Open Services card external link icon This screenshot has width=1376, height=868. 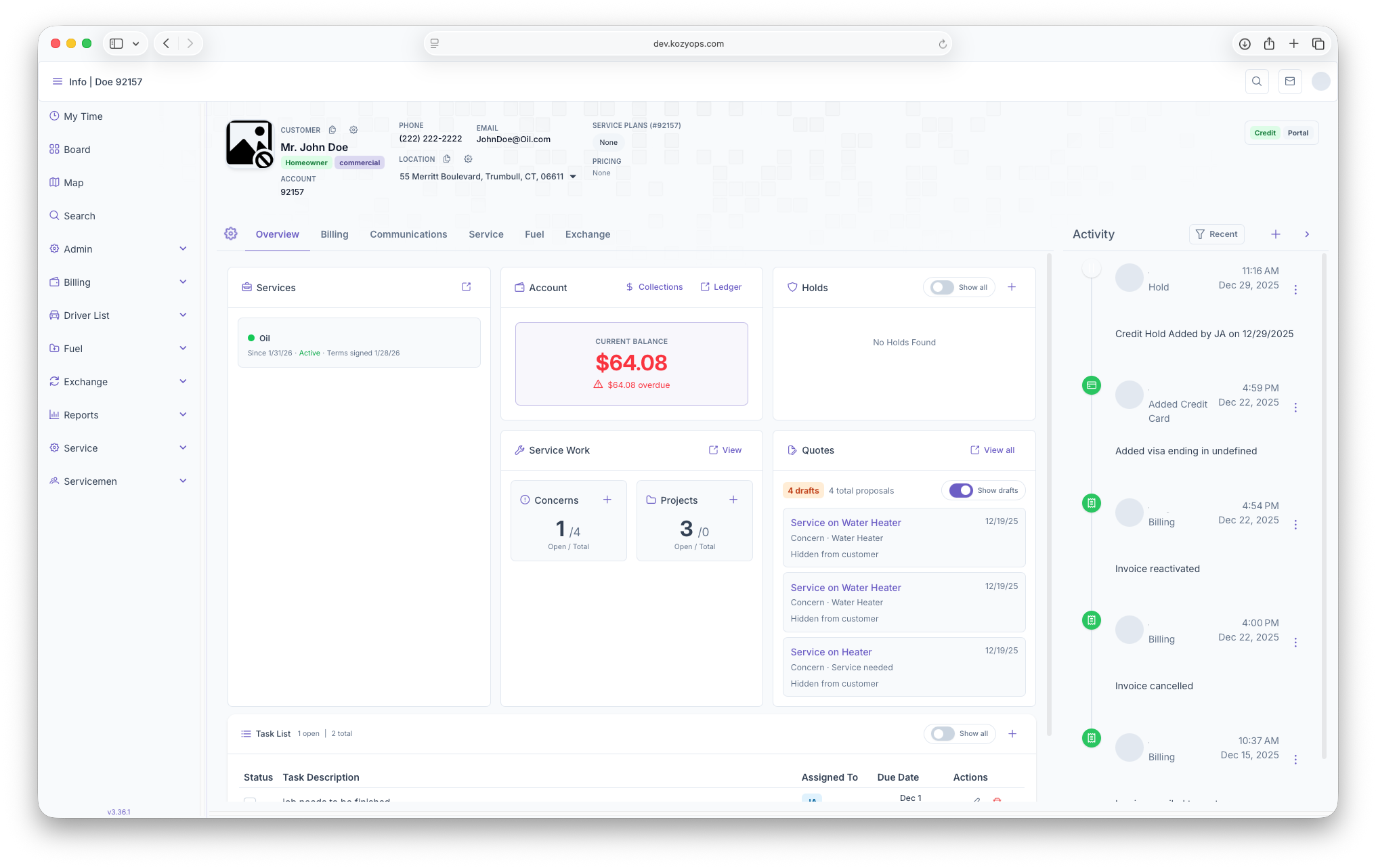coord(466,287)
